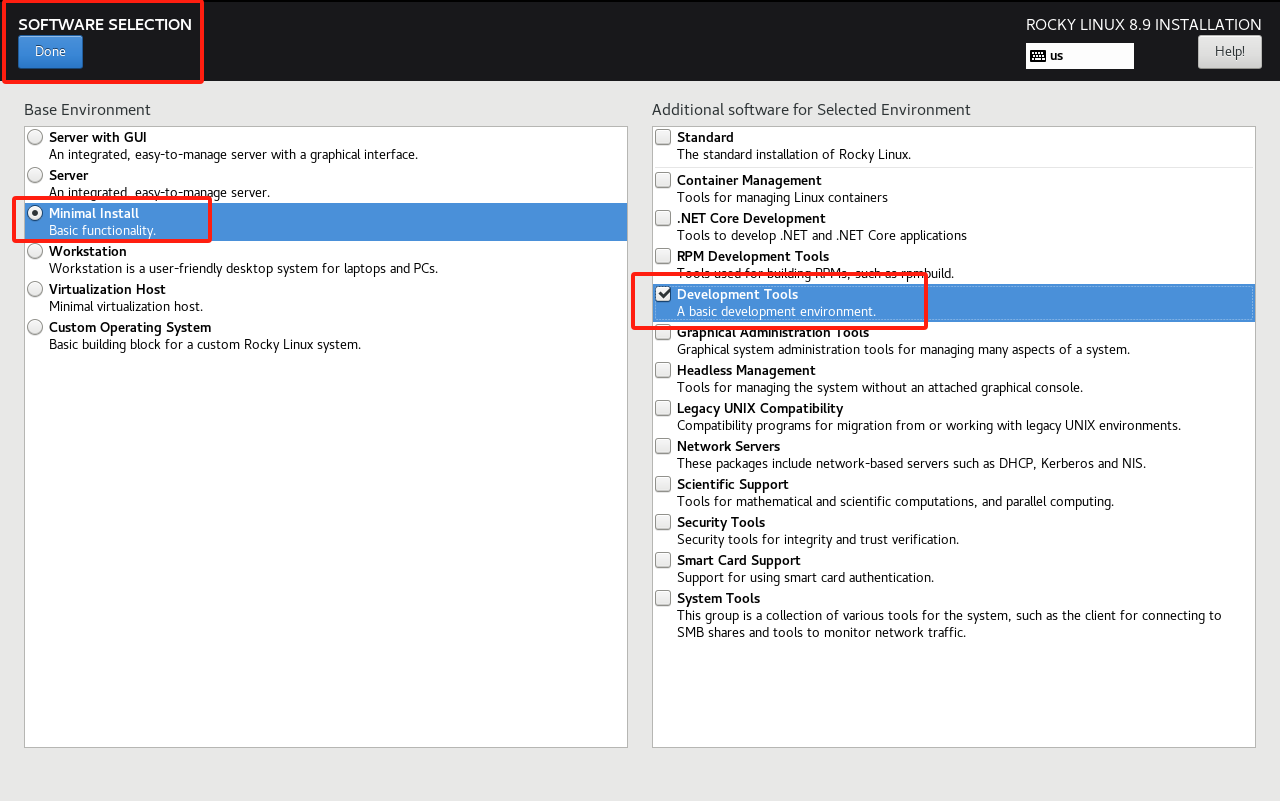
Task: Click the Done button
Action: click(x=50, y=52)
